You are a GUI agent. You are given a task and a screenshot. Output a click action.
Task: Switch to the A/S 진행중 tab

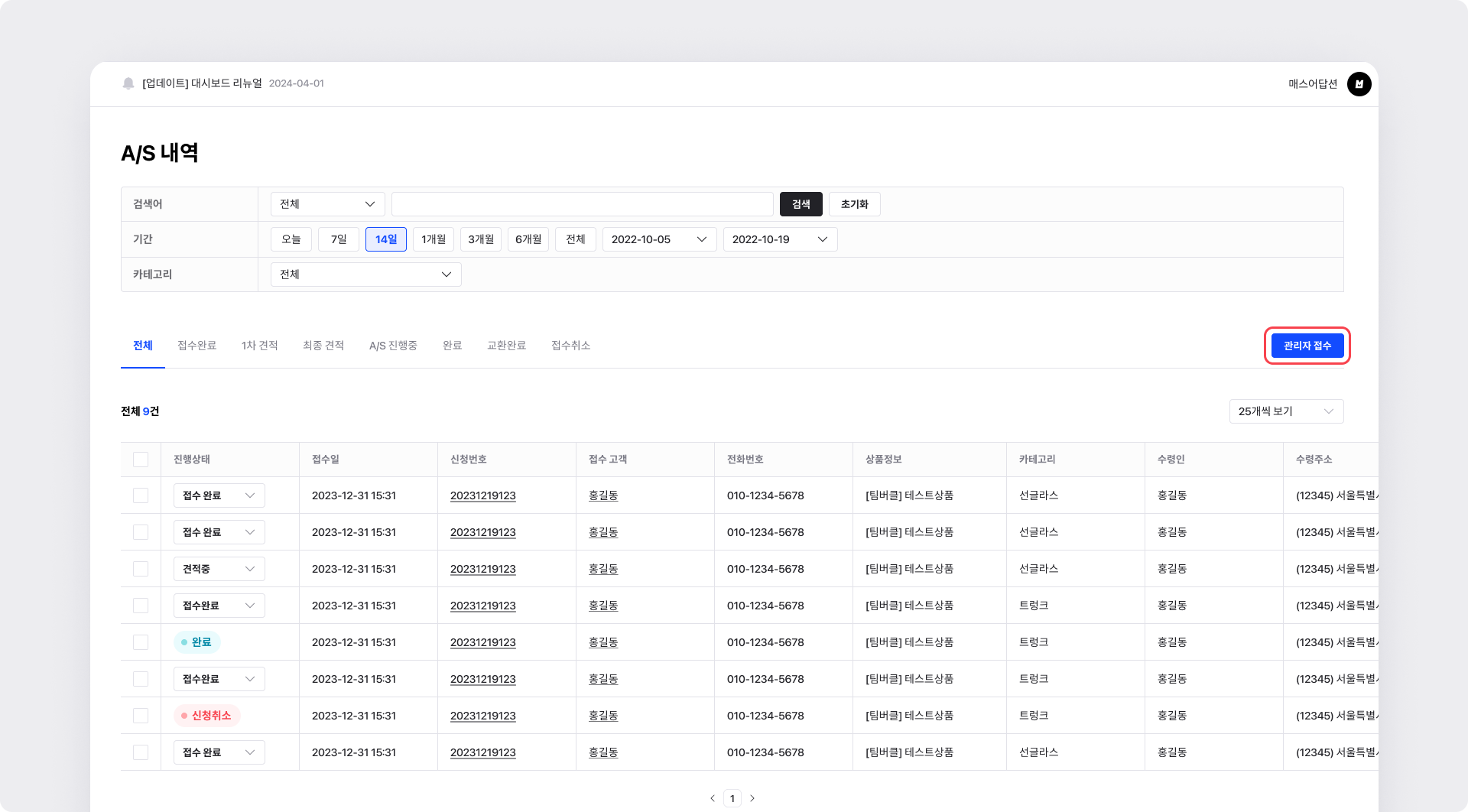click(x=393, y=346)
